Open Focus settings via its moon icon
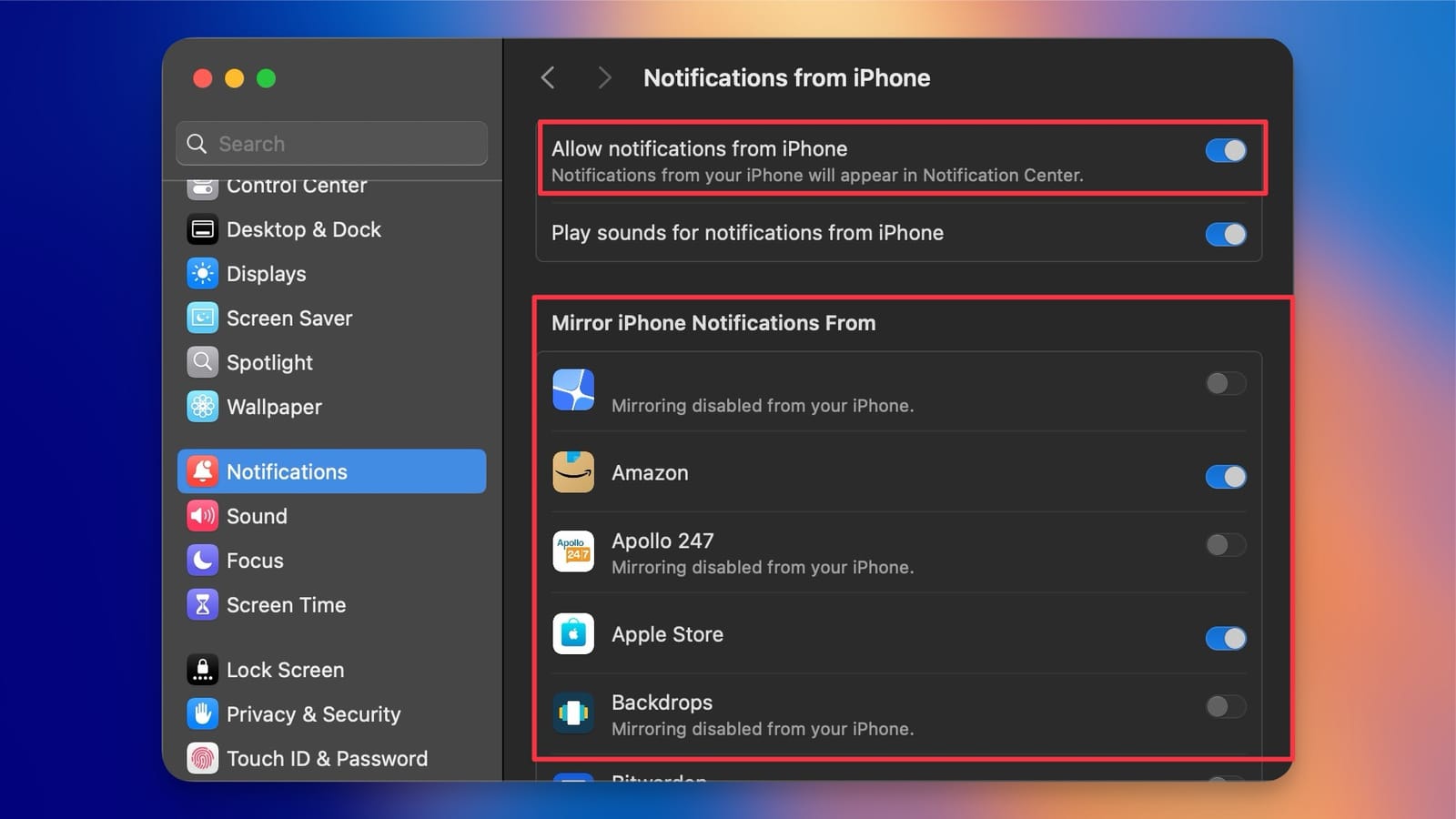Viewport: 1456px width, 819px height. point(203,561)
